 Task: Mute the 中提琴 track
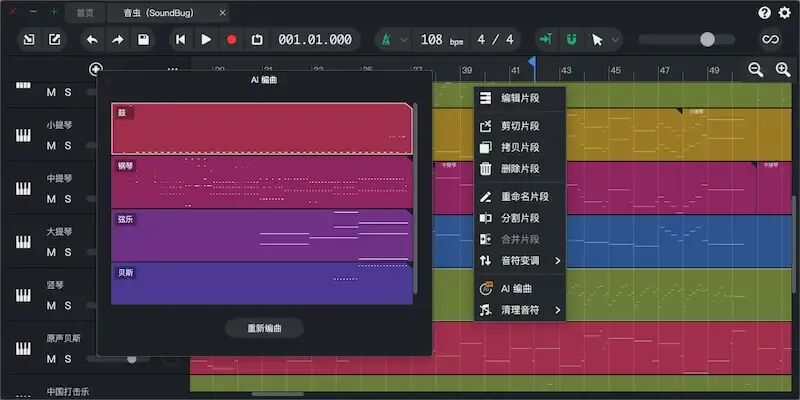pos(51,199)
